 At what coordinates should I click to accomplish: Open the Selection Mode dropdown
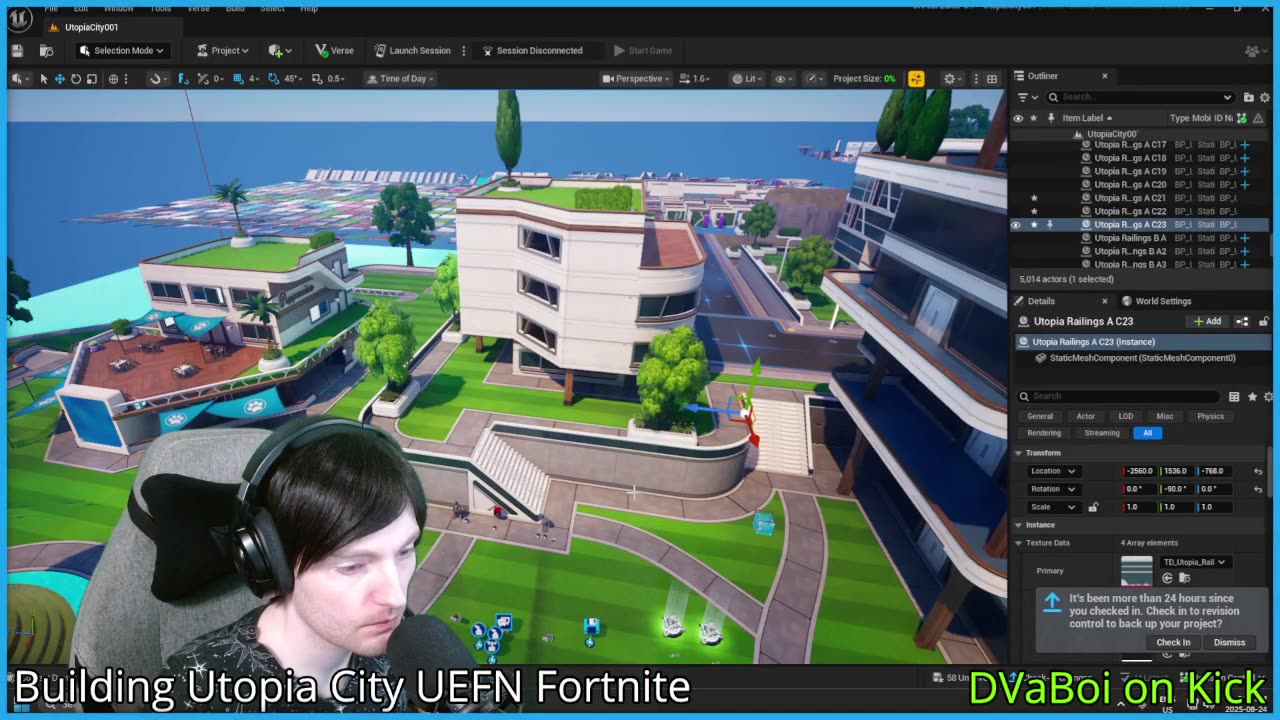[121, 50]
